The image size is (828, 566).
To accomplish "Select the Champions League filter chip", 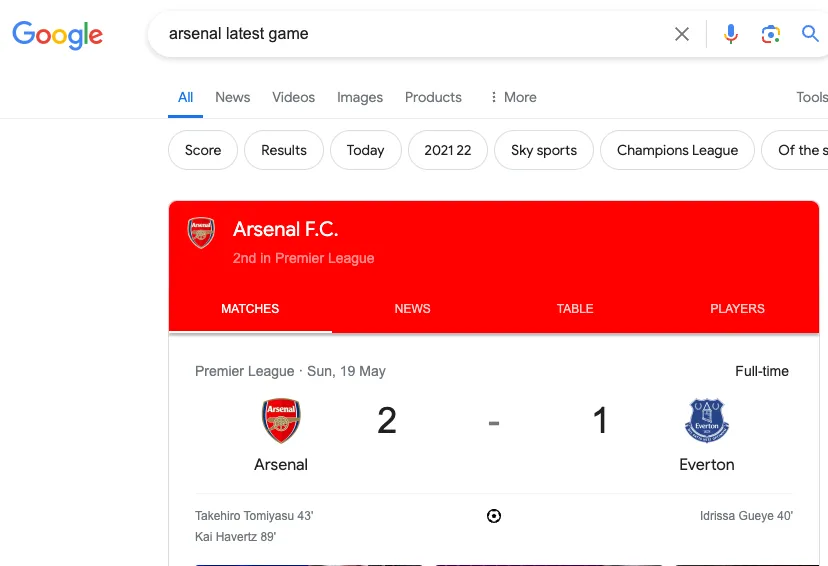I will pos(677,150).
